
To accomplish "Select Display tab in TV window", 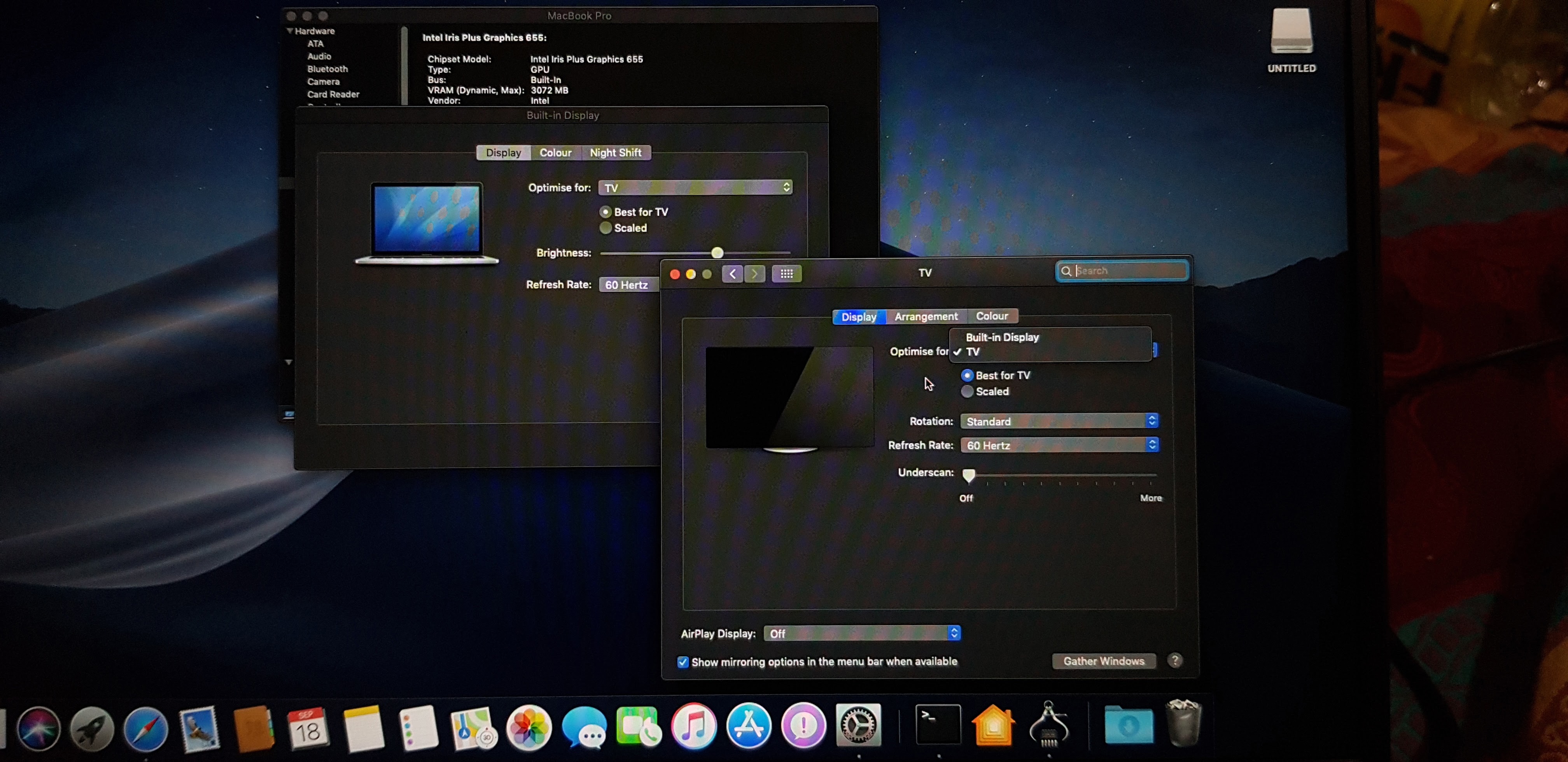I will (859, 316).
